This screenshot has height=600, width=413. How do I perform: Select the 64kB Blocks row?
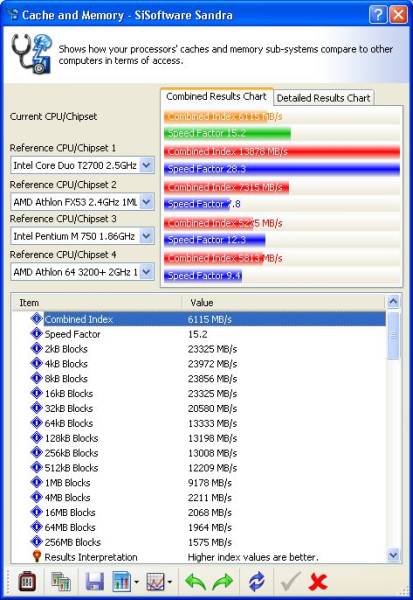tap(199, 423)
